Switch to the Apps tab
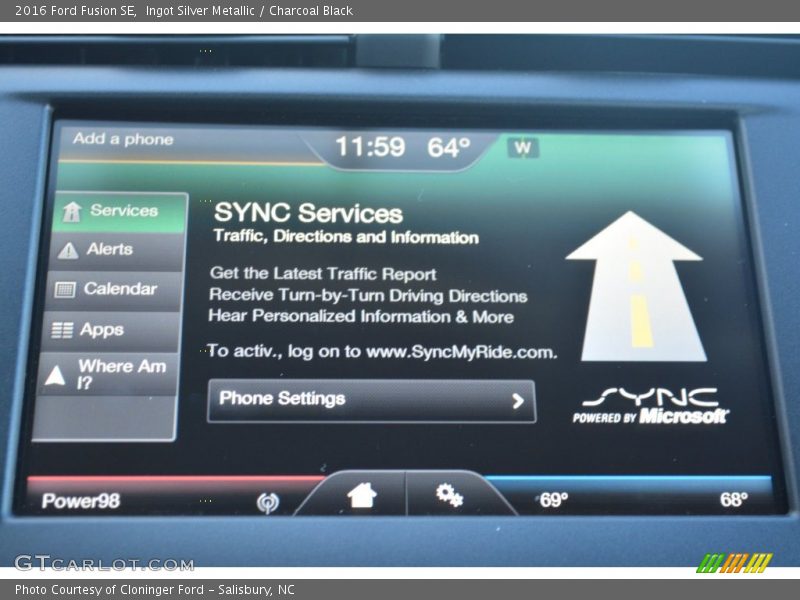The width and height of the screenshot is (800, 600). pyautogui.click(x=111, y=331)
